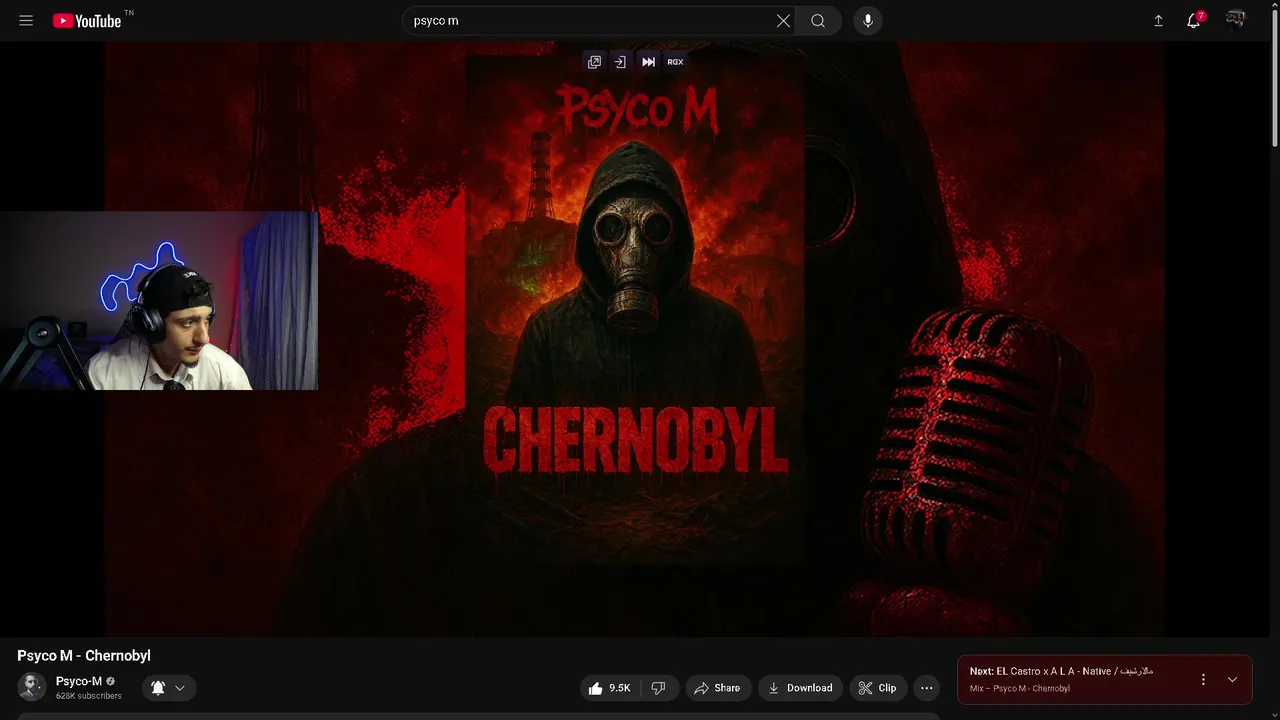Click the RGX overlay button
Image resolution: width=1280 pixels, height=720 pixels.
pyautogui.click(x=675, y=62)
